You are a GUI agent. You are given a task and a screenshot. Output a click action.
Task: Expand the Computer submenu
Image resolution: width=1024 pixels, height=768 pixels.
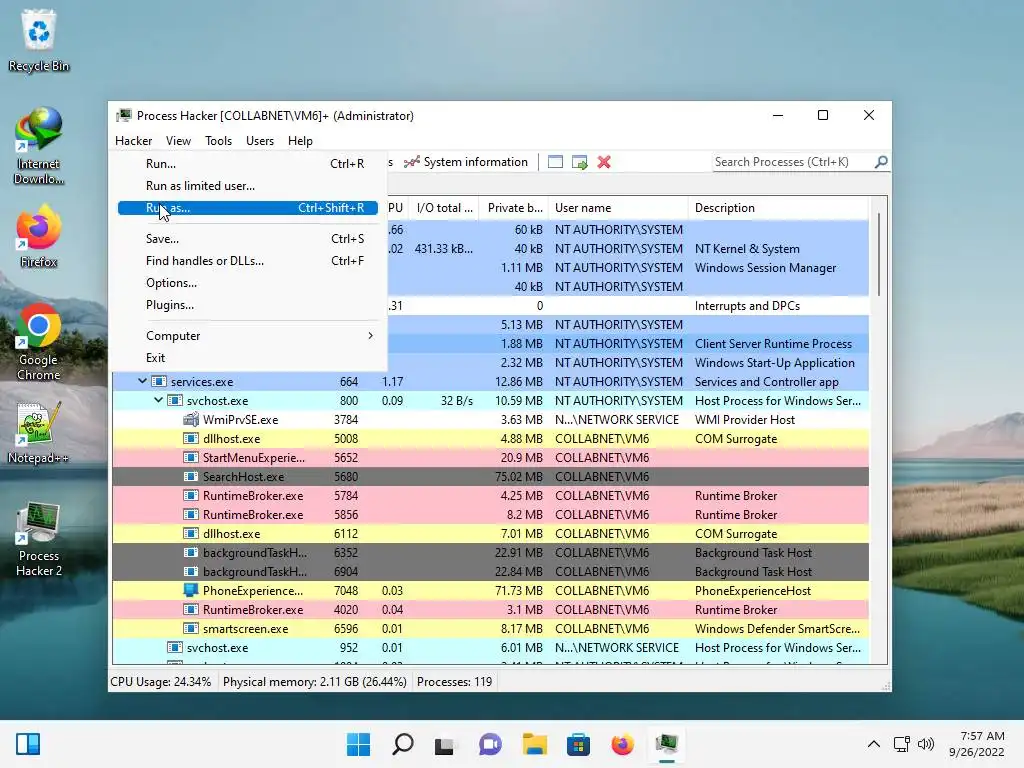[248, 336]
